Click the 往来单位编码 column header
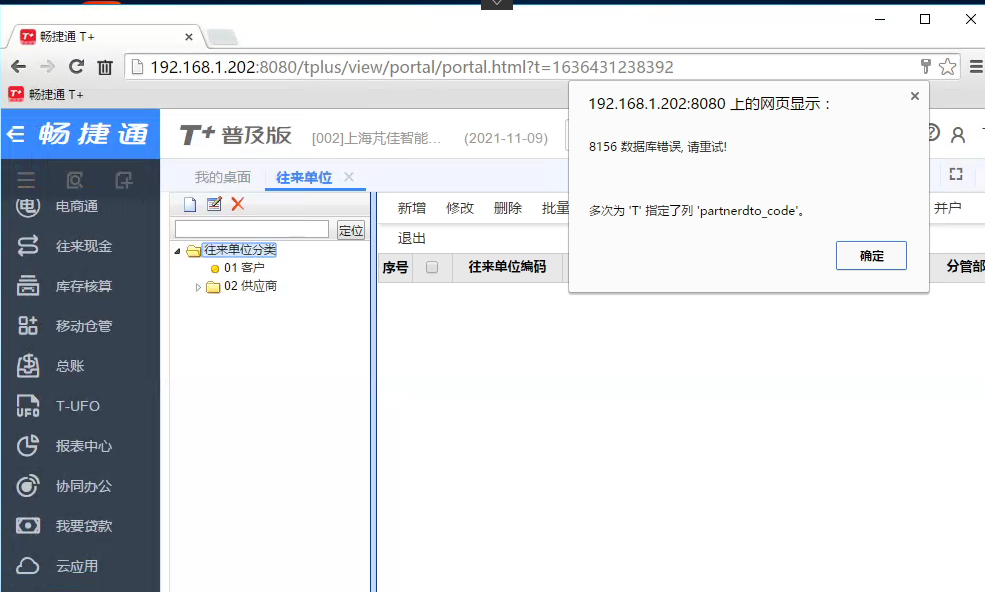The image size is (985, 592). pyautogui.click(x=507, y=266)
